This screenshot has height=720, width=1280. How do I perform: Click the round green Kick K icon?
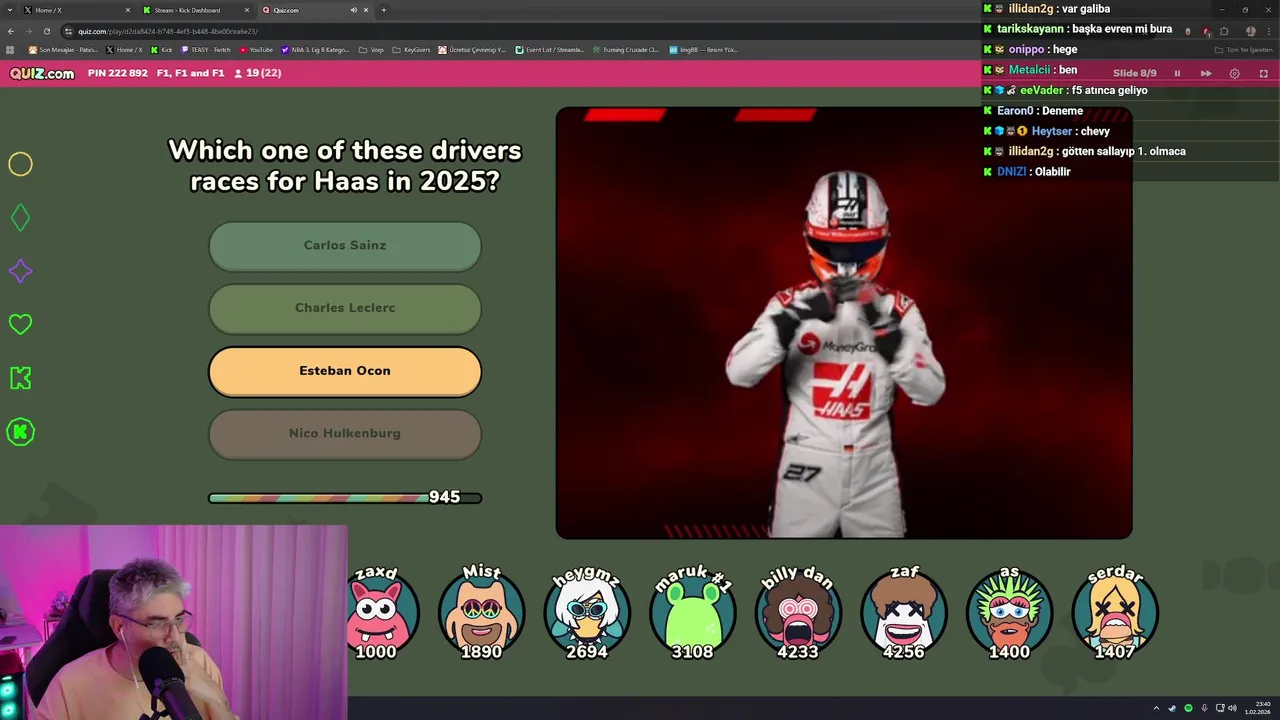20,432
